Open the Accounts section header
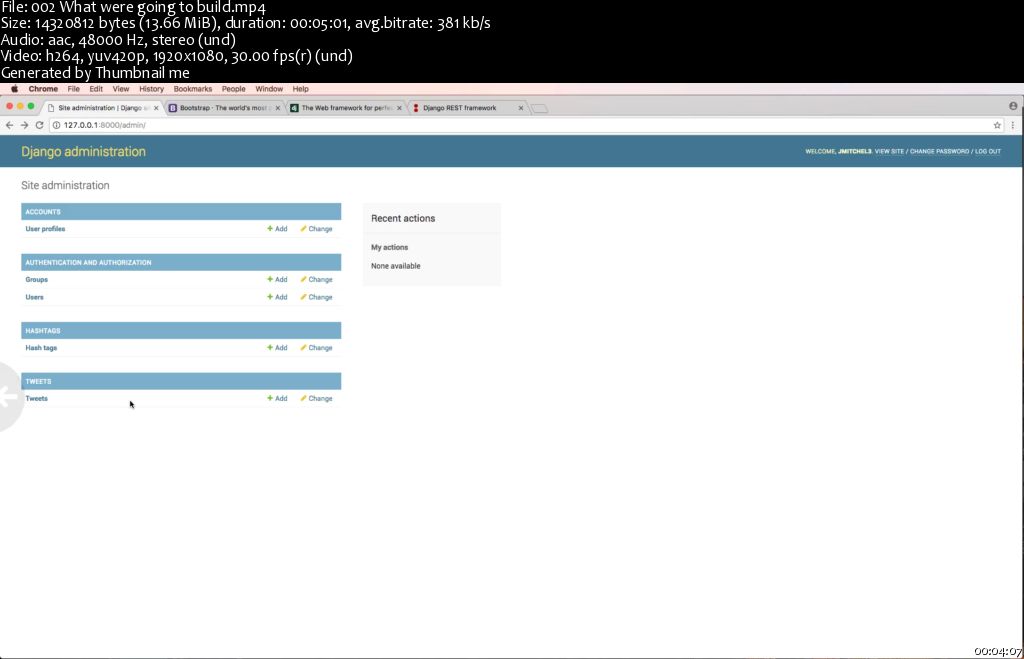This screenshot has height=659, width=1024. 43,212
